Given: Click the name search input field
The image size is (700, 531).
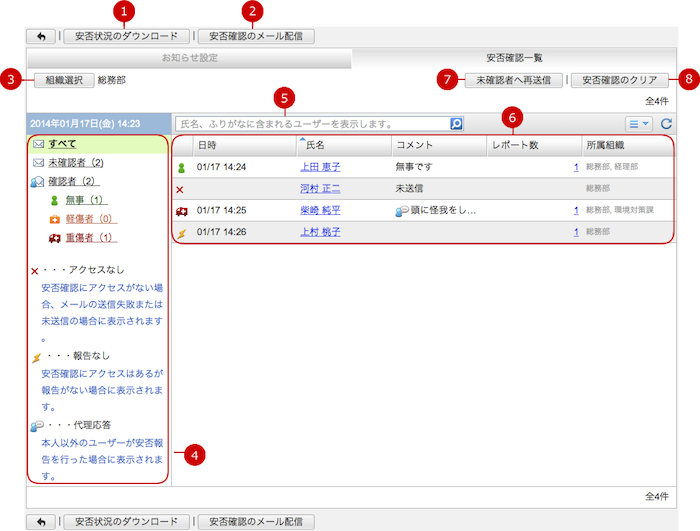Looking at the screenshot, I should click(312, 124).
